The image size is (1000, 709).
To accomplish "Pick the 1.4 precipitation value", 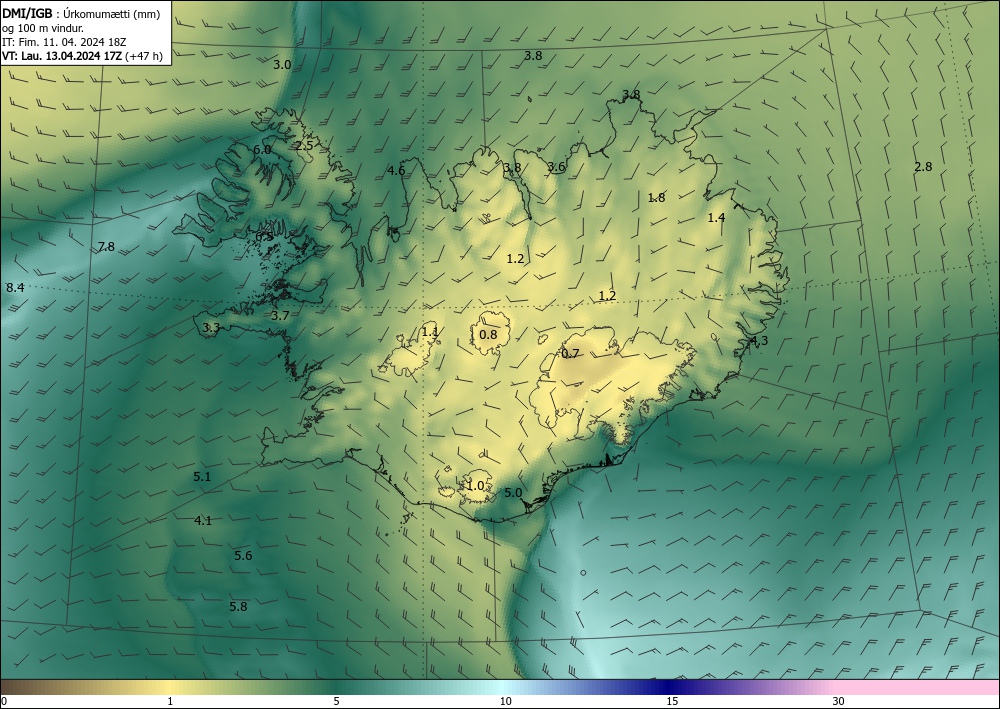I will [x=716, y=218].
